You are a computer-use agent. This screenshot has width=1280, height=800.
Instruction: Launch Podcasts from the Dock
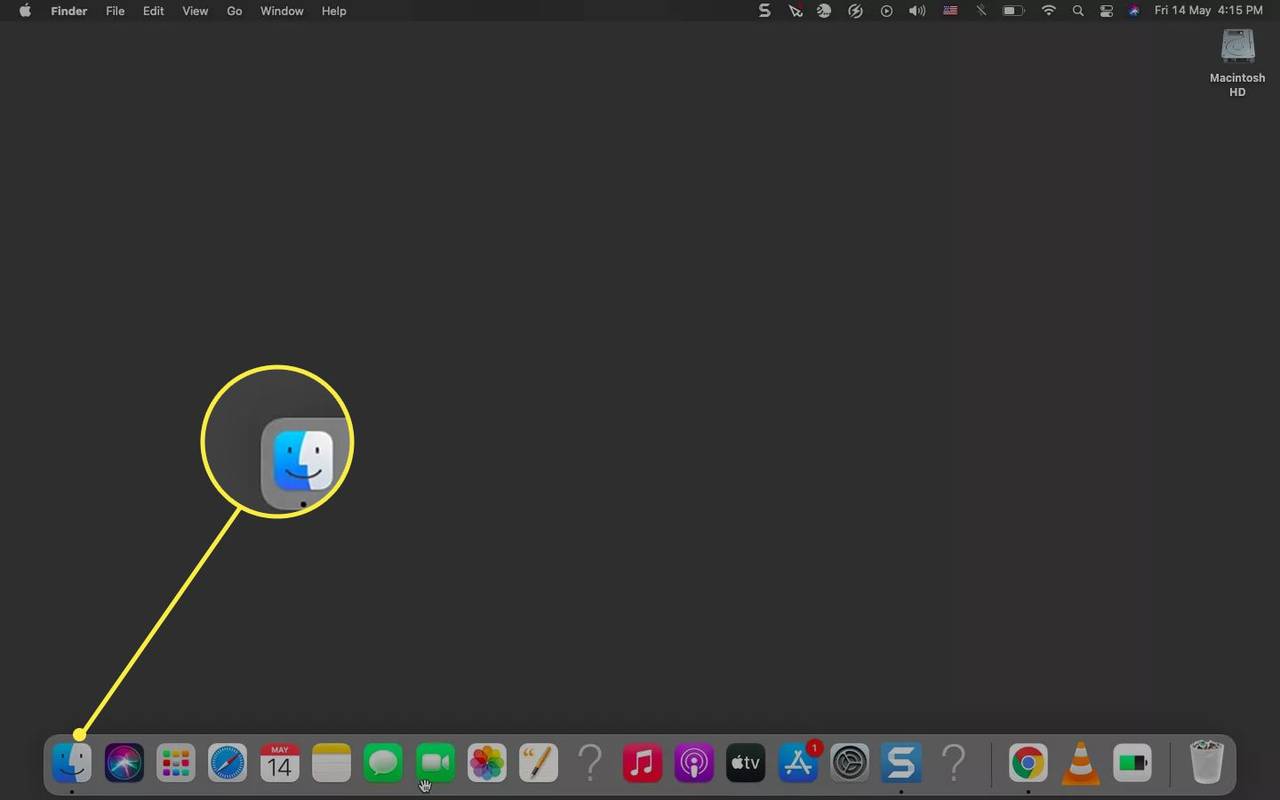pyautogui.click(x=694, y=764)
